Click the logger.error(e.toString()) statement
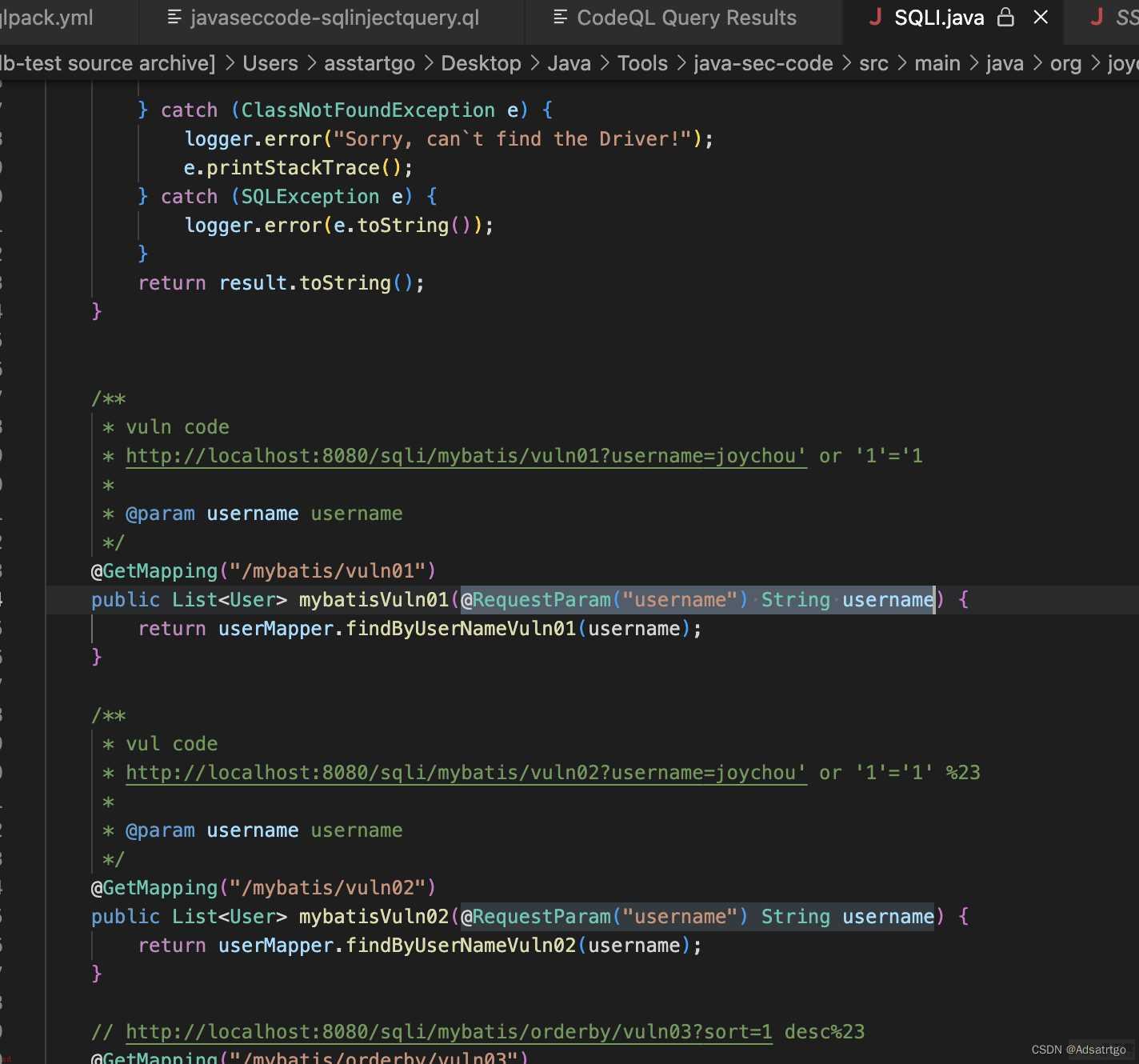This screenshot has width=1139, height=1064. click(339, 226)
